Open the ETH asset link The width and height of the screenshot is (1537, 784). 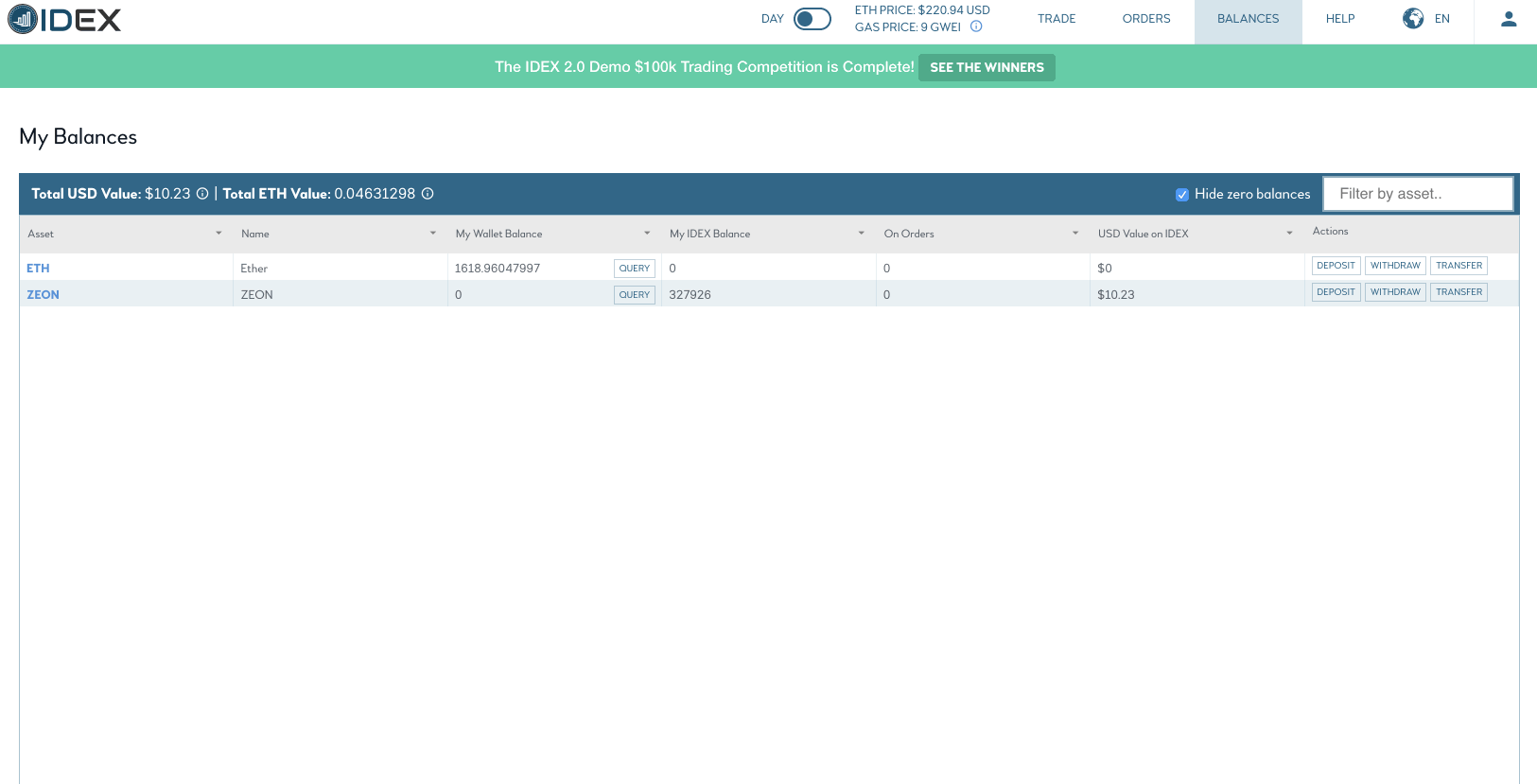[x=38, y=269]
